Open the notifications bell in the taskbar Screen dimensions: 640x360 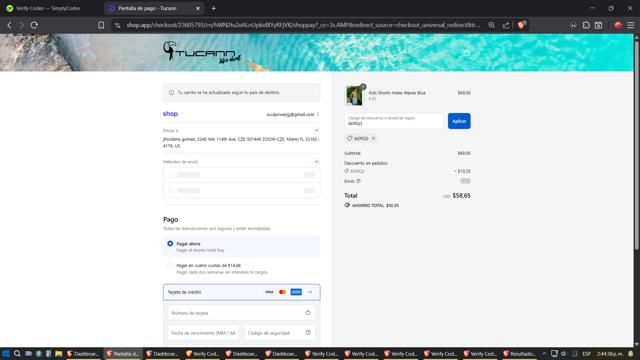point(631,354)
